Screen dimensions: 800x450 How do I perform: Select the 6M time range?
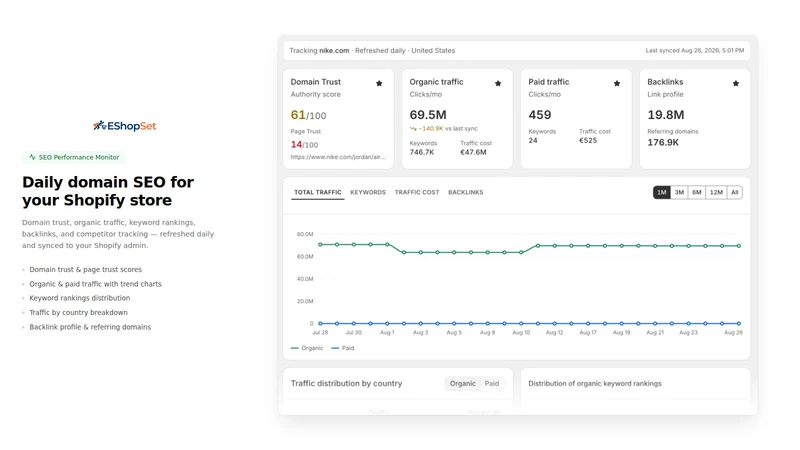(x=696, y=192)
